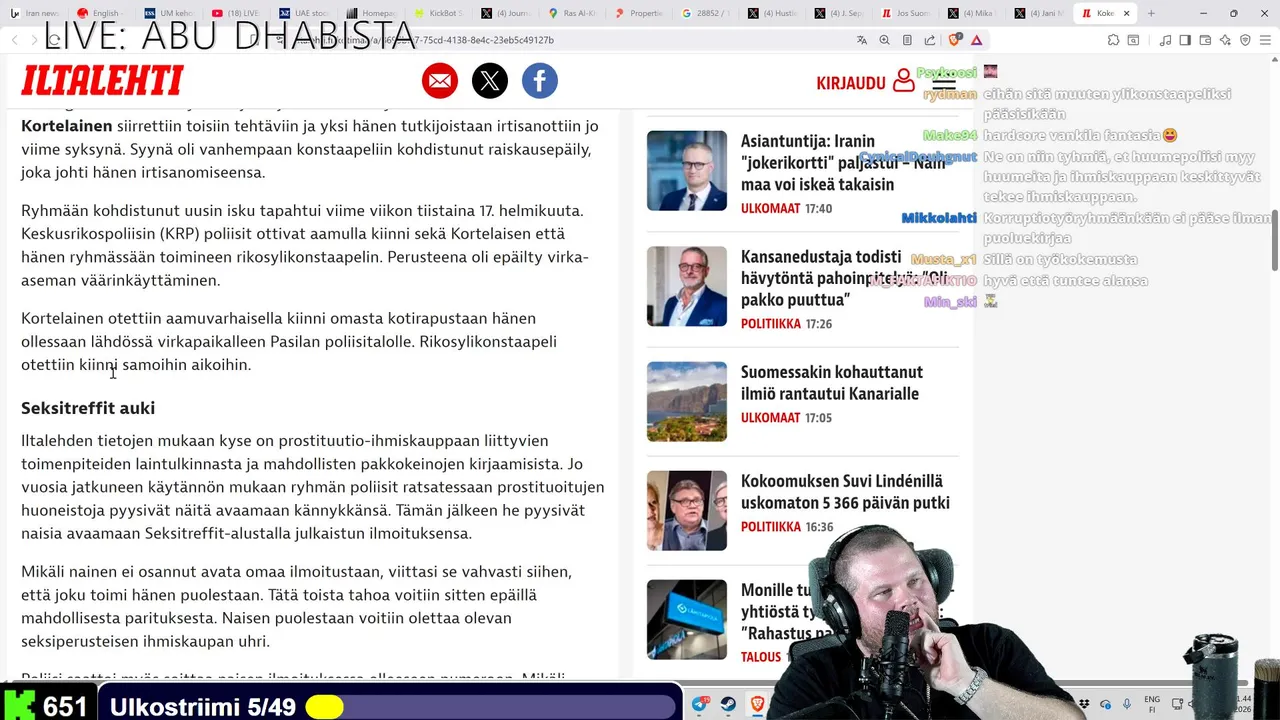Open the Iltalehti hamburger menu

point(944,82)
